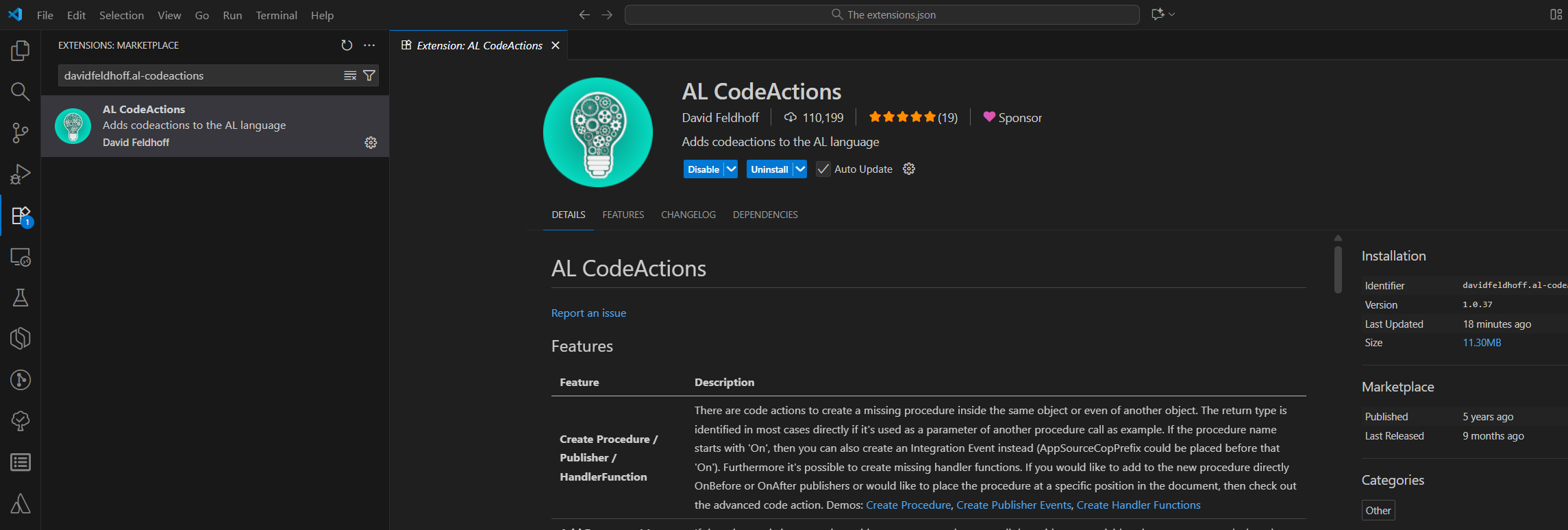The image size is (1568, 530).
Task: Switch to the DETAILS tab
Action: click(x=569, y=215)
